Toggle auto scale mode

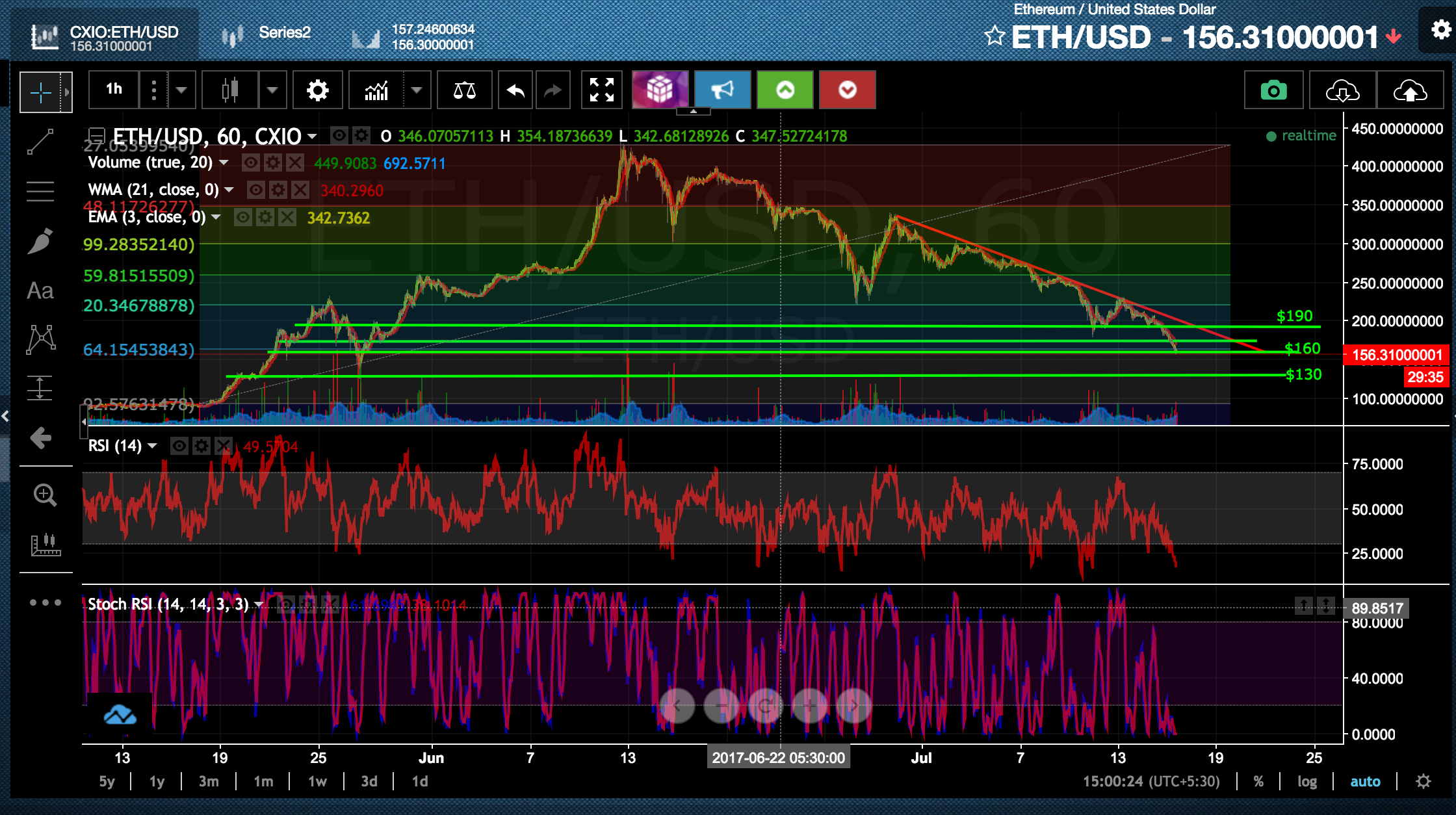(1365, 781)
